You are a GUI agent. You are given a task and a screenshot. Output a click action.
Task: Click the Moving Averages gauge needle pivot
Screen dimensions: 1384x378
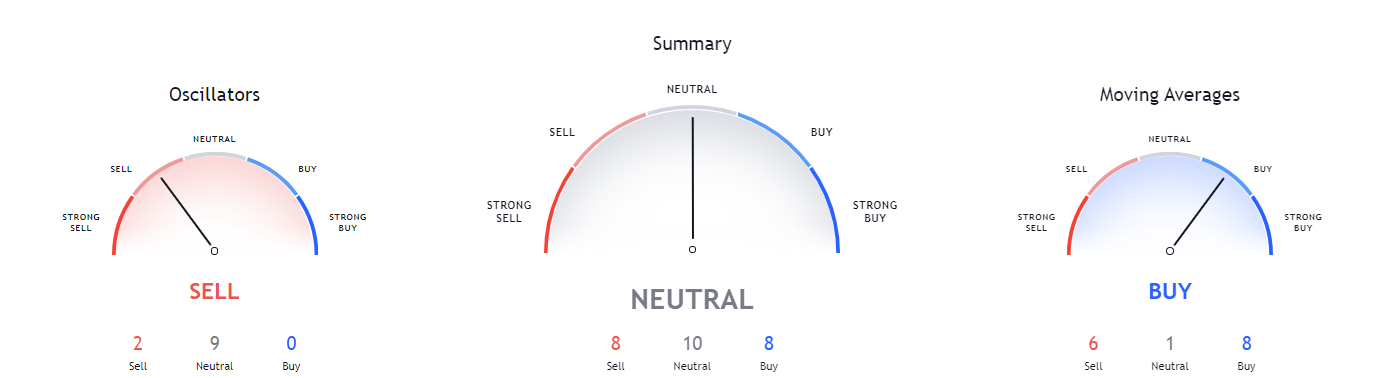[x=1169, y=250]
